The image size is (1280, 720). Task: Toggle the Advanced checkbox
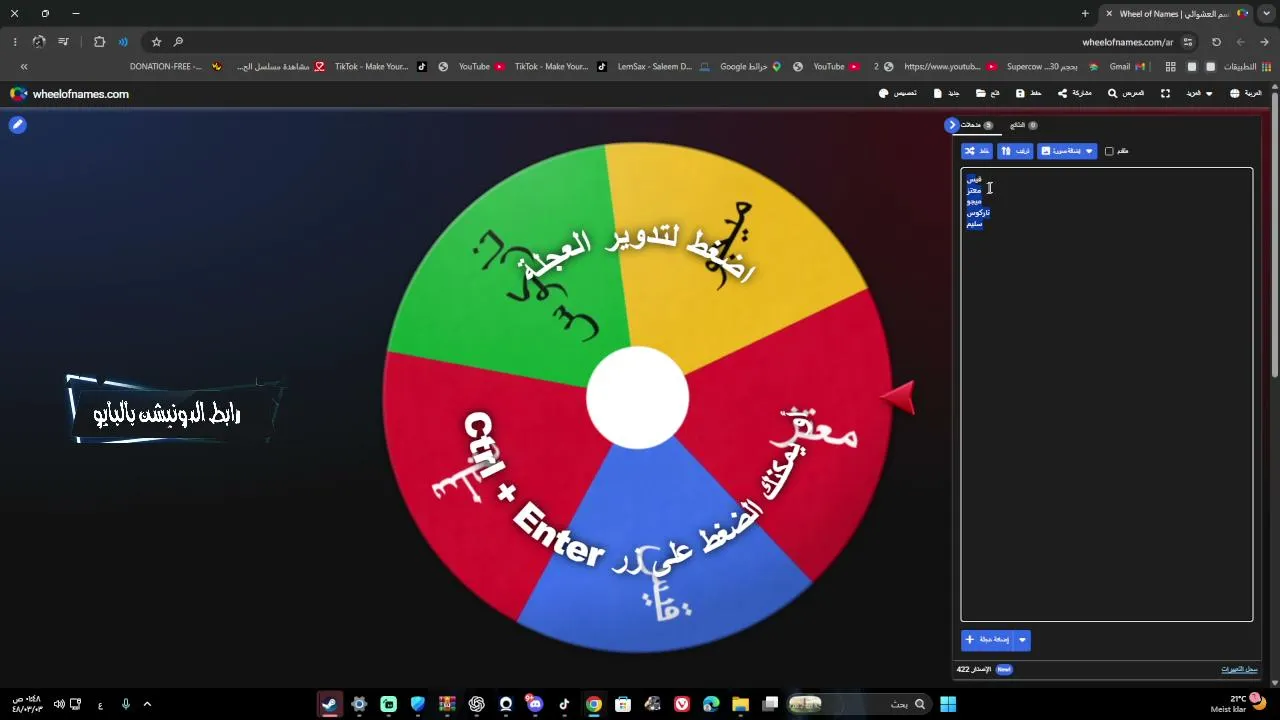click(x=1109, y=151)
